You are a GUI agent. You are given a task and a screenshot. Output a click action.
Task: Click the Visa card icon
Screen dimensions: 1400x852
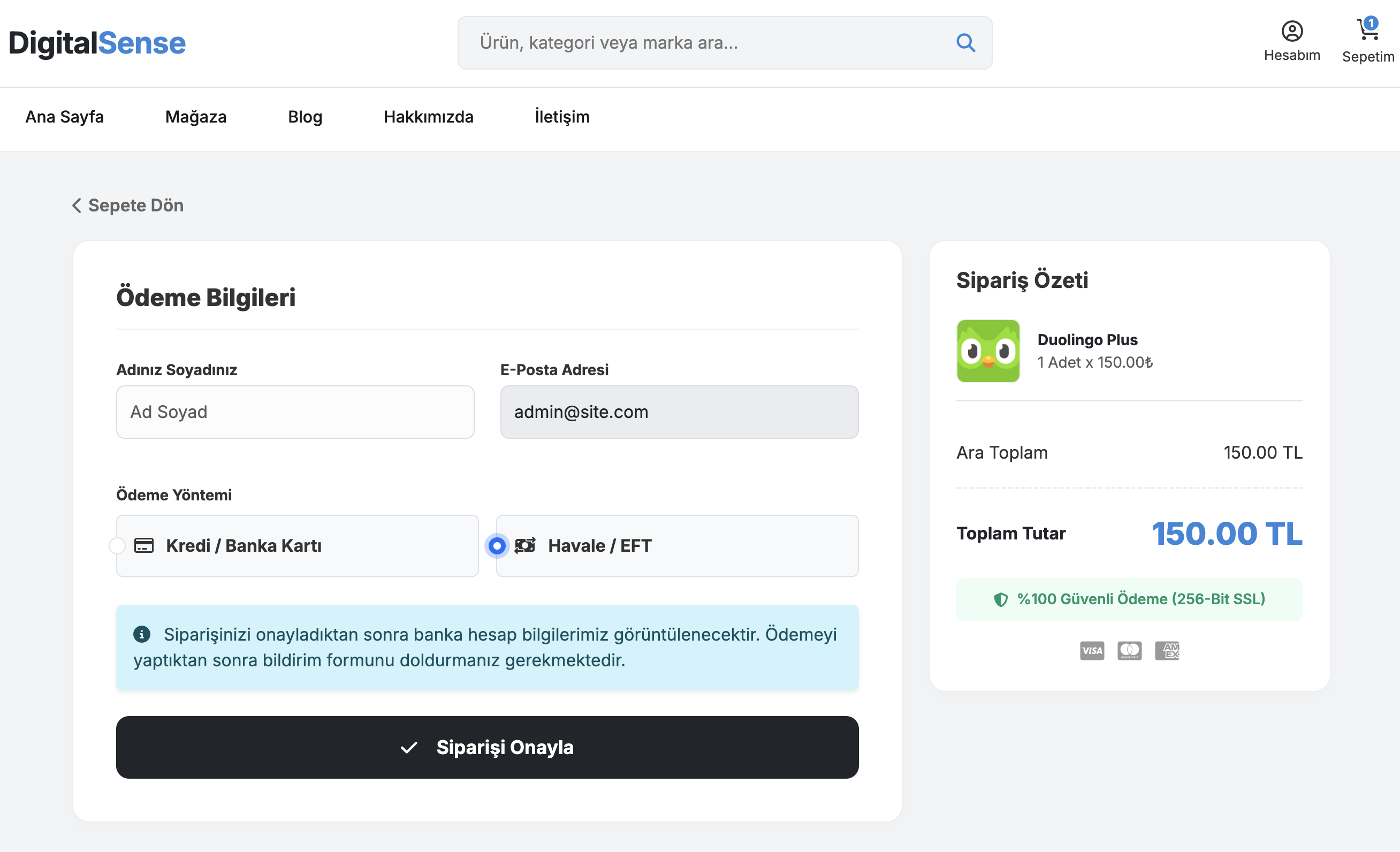[x=1092, y=650]
